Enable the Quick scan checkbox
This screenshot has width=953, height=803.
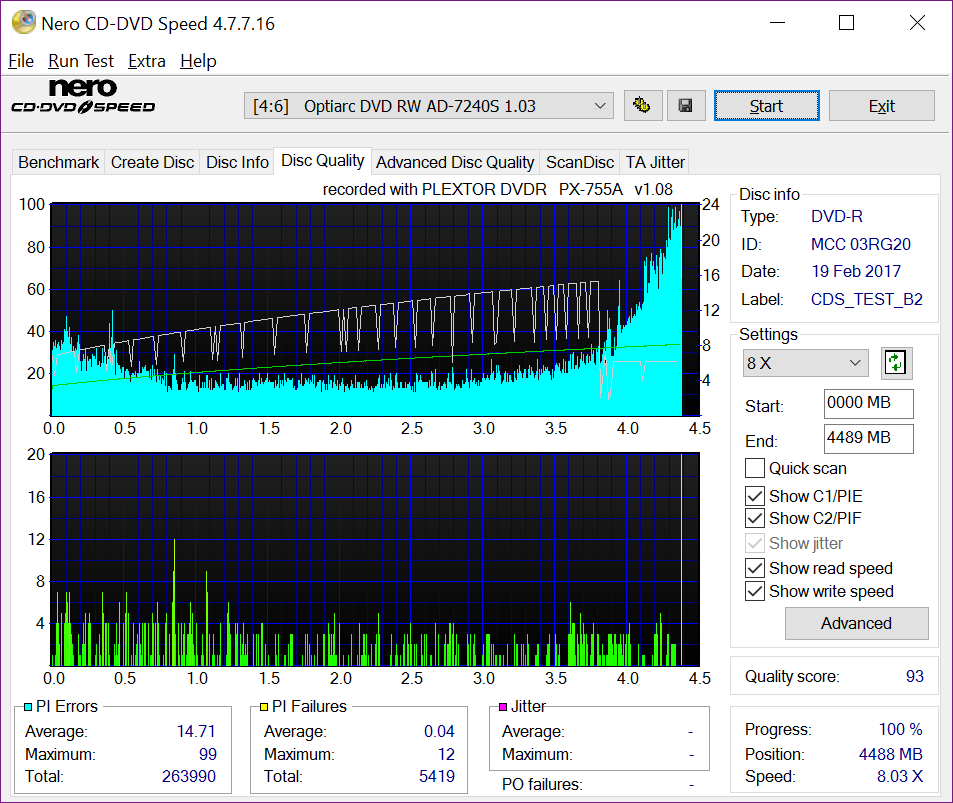(x=755, y=468)
